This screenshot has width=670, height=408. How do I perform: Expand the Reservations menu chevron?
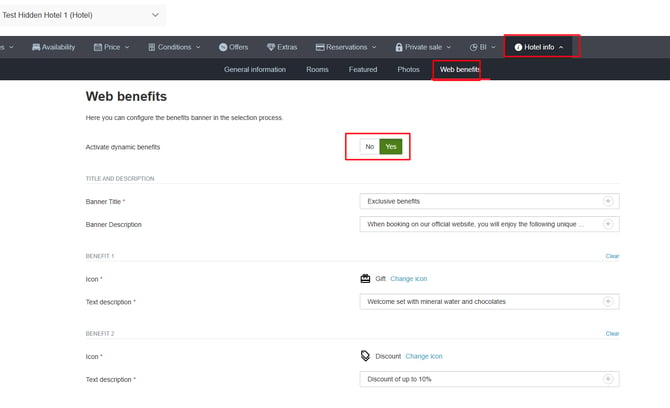374,47
